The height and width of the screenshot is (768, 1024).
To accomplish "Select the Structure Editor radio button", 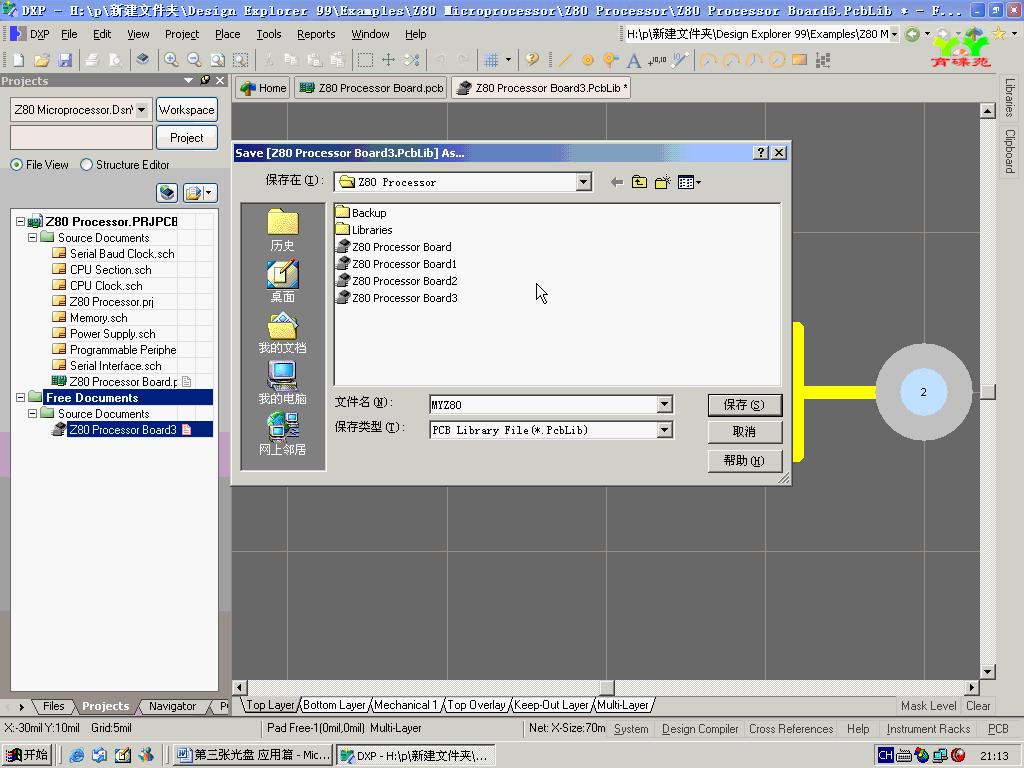I will tap(86, 165).
